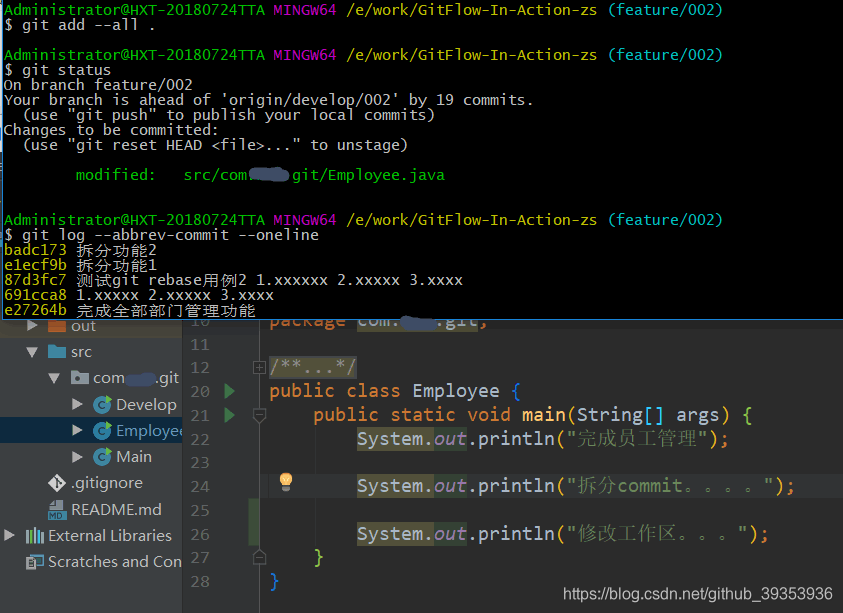Click line number 26 in editor gutter
The image size is (843, 613).
coord(200,534)
